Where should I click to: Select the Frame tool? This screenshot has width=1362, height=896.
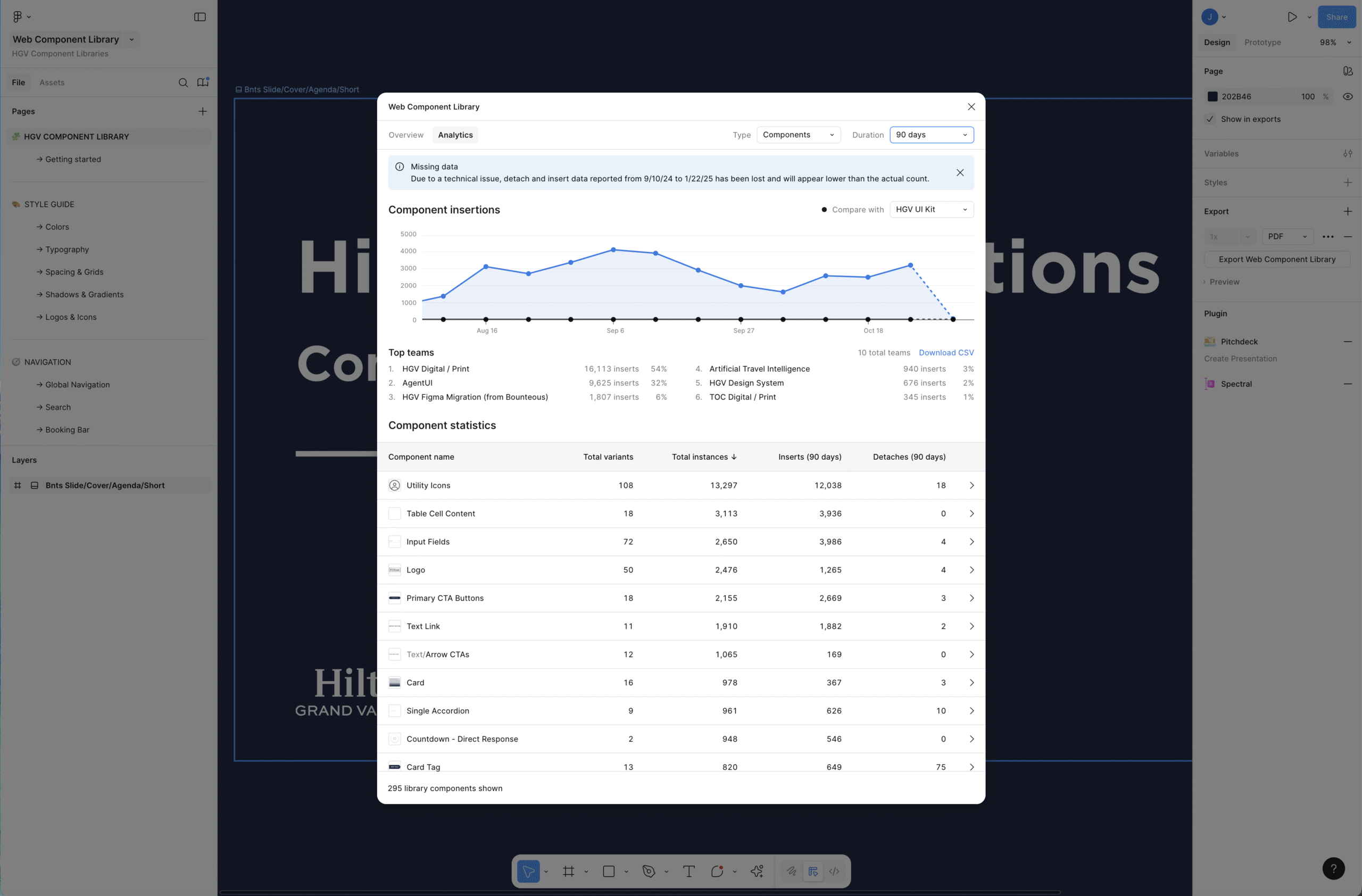click(569, 871)
